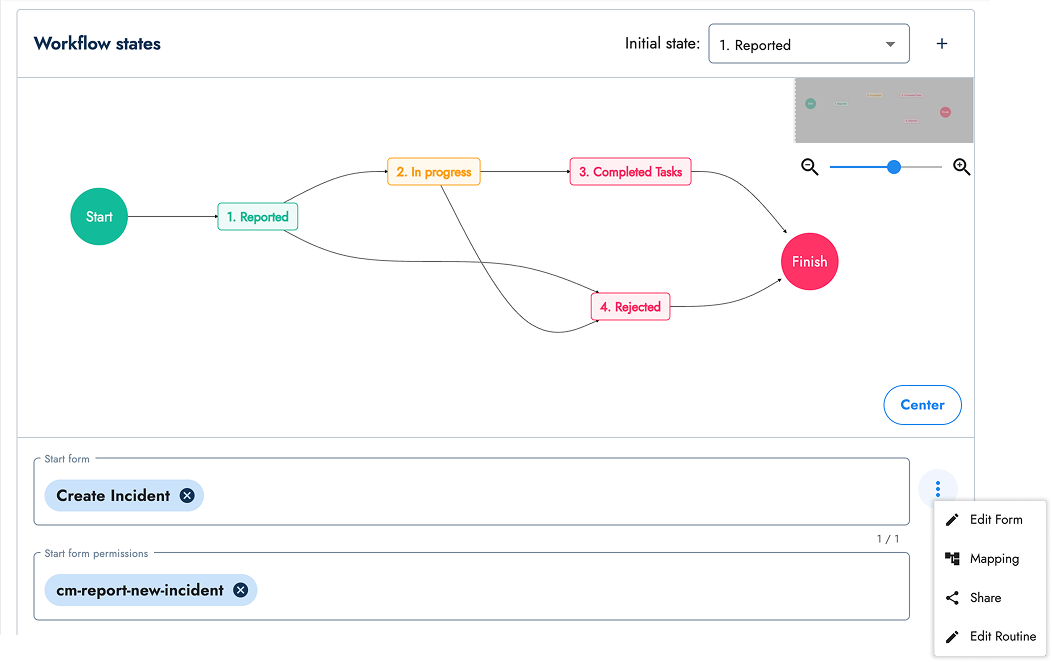Viewport: 1052px width, 662px height.
Task: Remove the Create Incident chip
Action: click(x=187, y=496)
